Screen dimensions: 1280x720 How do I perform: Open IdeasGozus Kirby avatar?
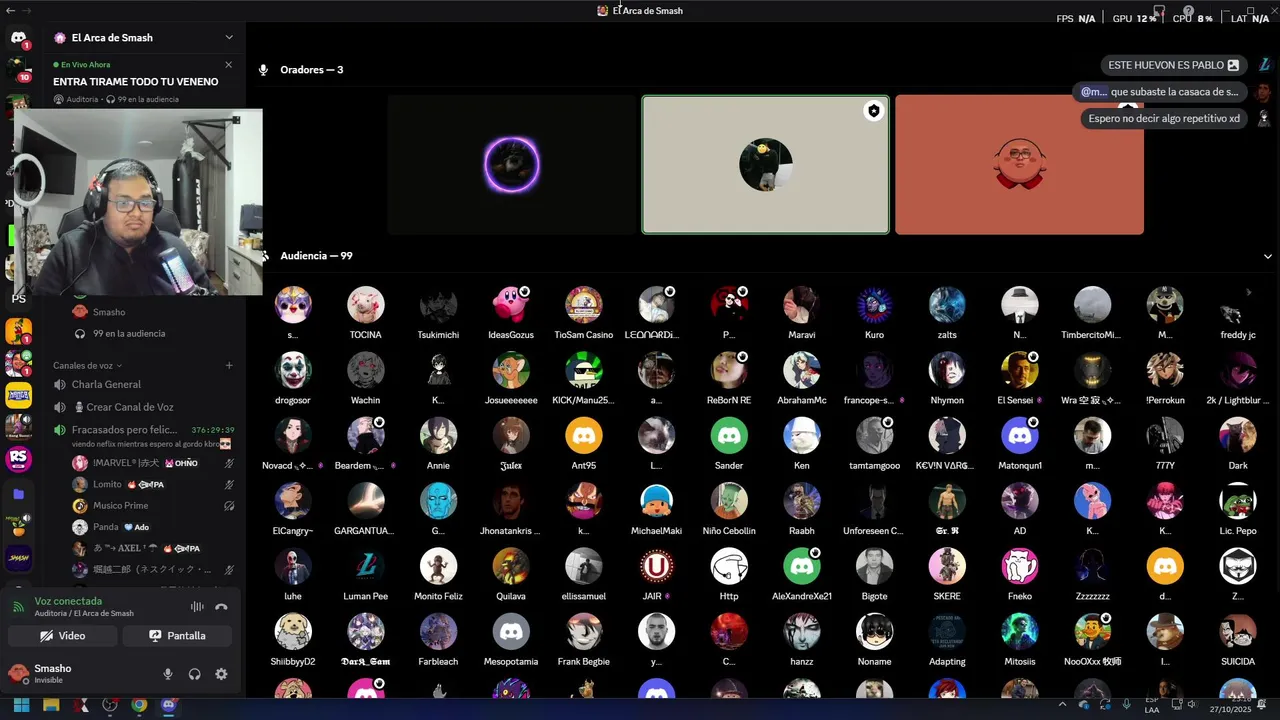511,305
